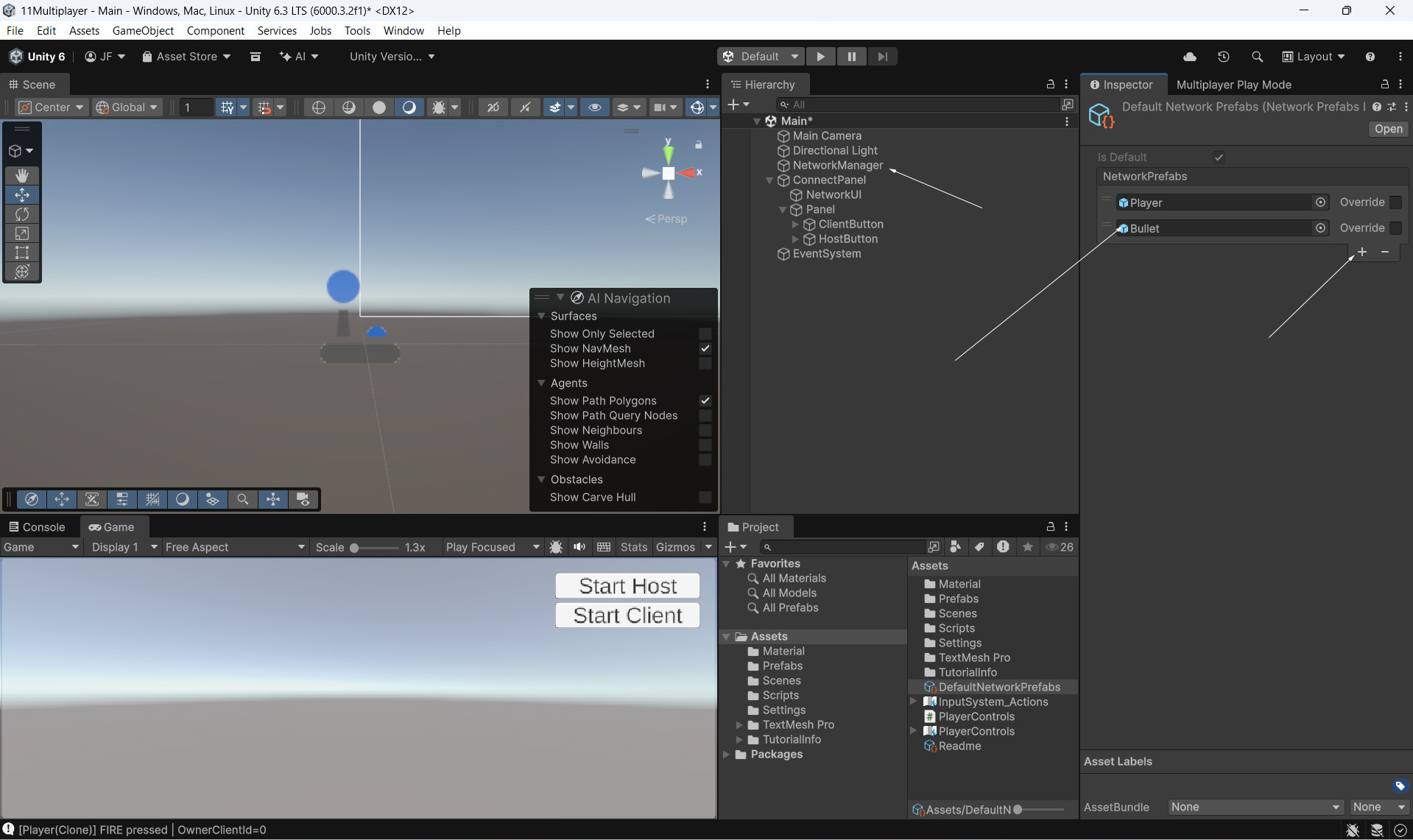Open Unity Cloud icon in top bar
The height and width of the screenshot is (840, 1413).
pos(1189,57)
